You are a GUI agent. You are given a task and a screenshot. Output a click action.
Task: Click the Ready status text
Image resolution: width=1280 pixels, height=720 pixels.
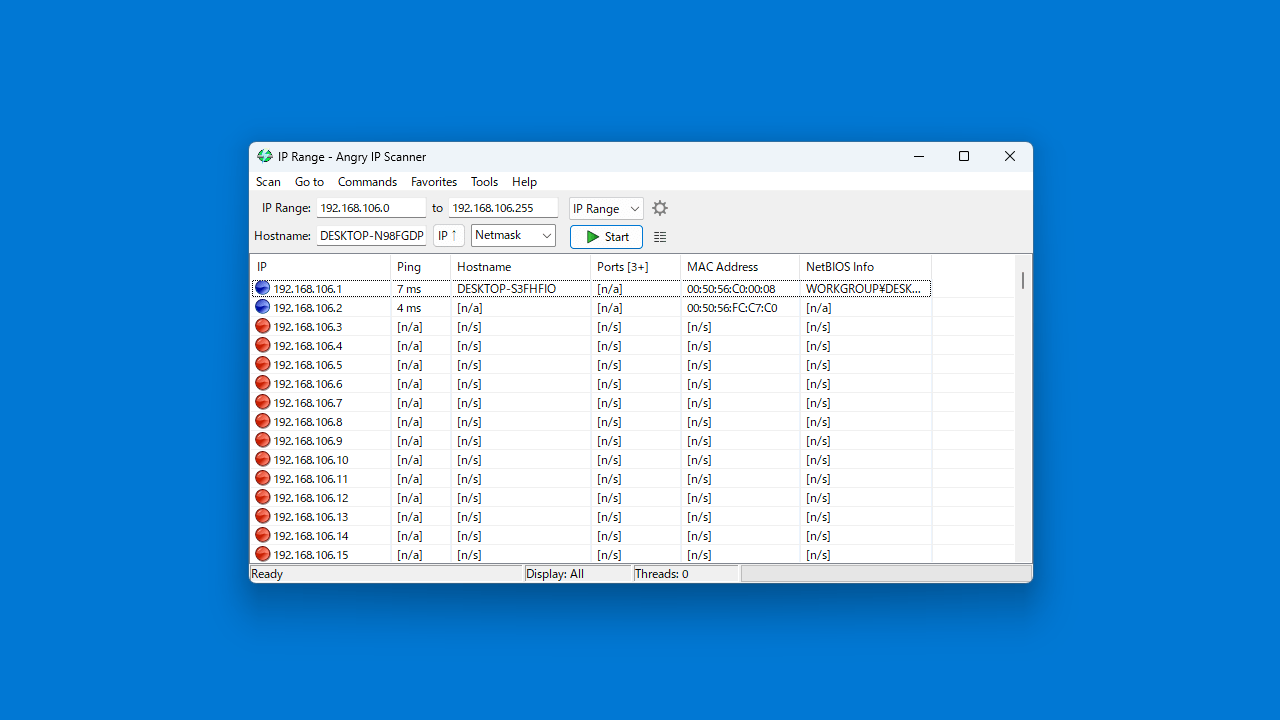[267, 574]
